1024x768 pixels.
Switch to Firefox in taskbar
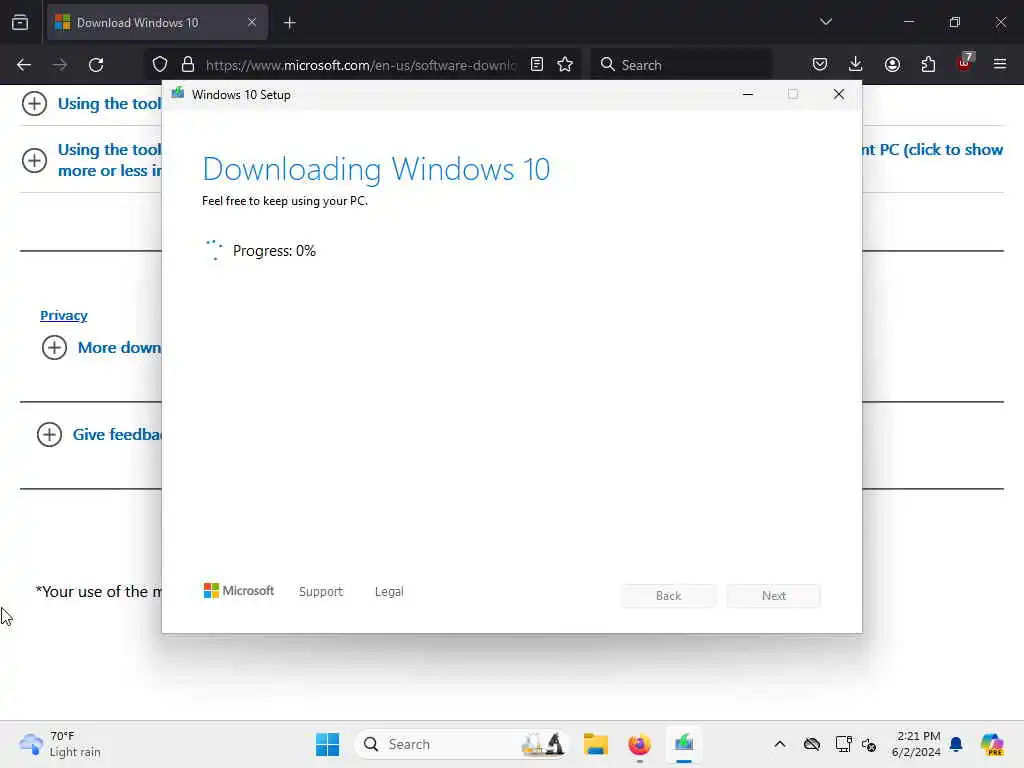pos(639,744)
